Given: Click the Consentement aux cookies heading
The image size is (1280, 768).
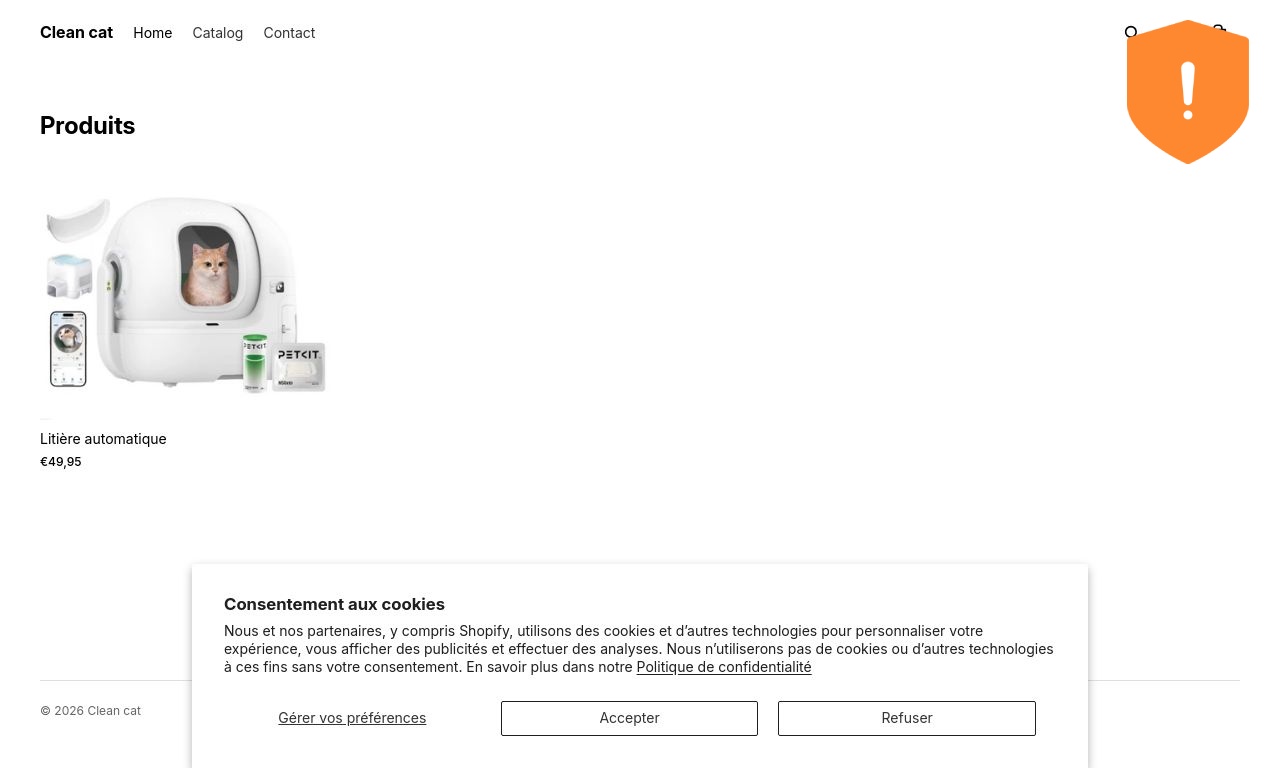Looking at the screenshot, I should (x=334, y=604).
